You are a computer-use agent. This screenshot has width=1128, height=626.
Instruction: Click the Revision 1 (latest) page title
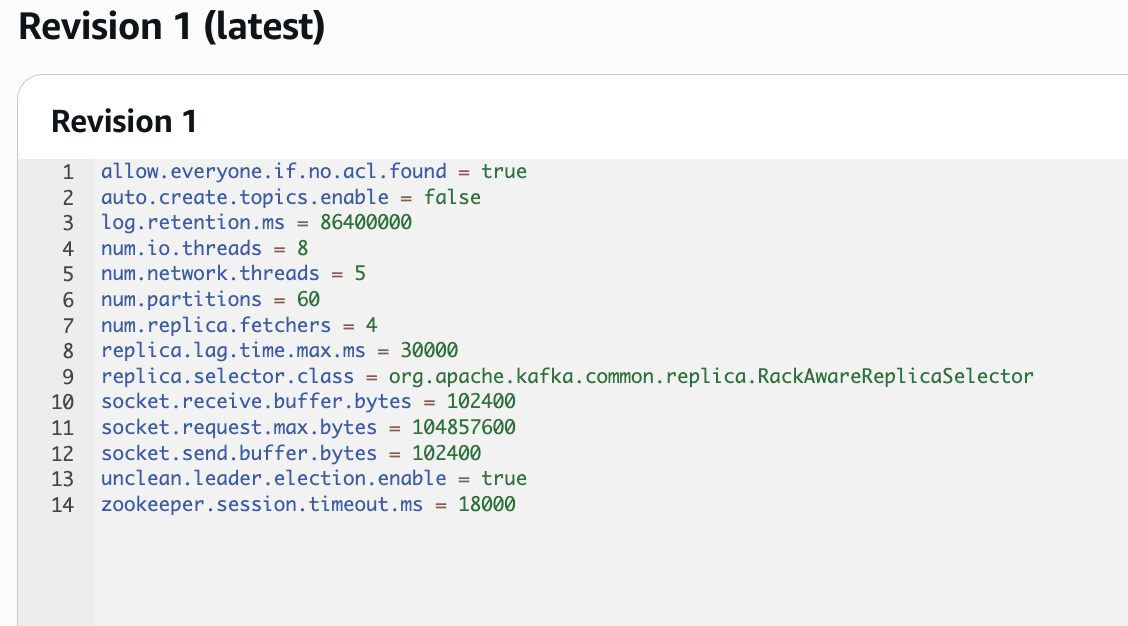pos(171,27)
